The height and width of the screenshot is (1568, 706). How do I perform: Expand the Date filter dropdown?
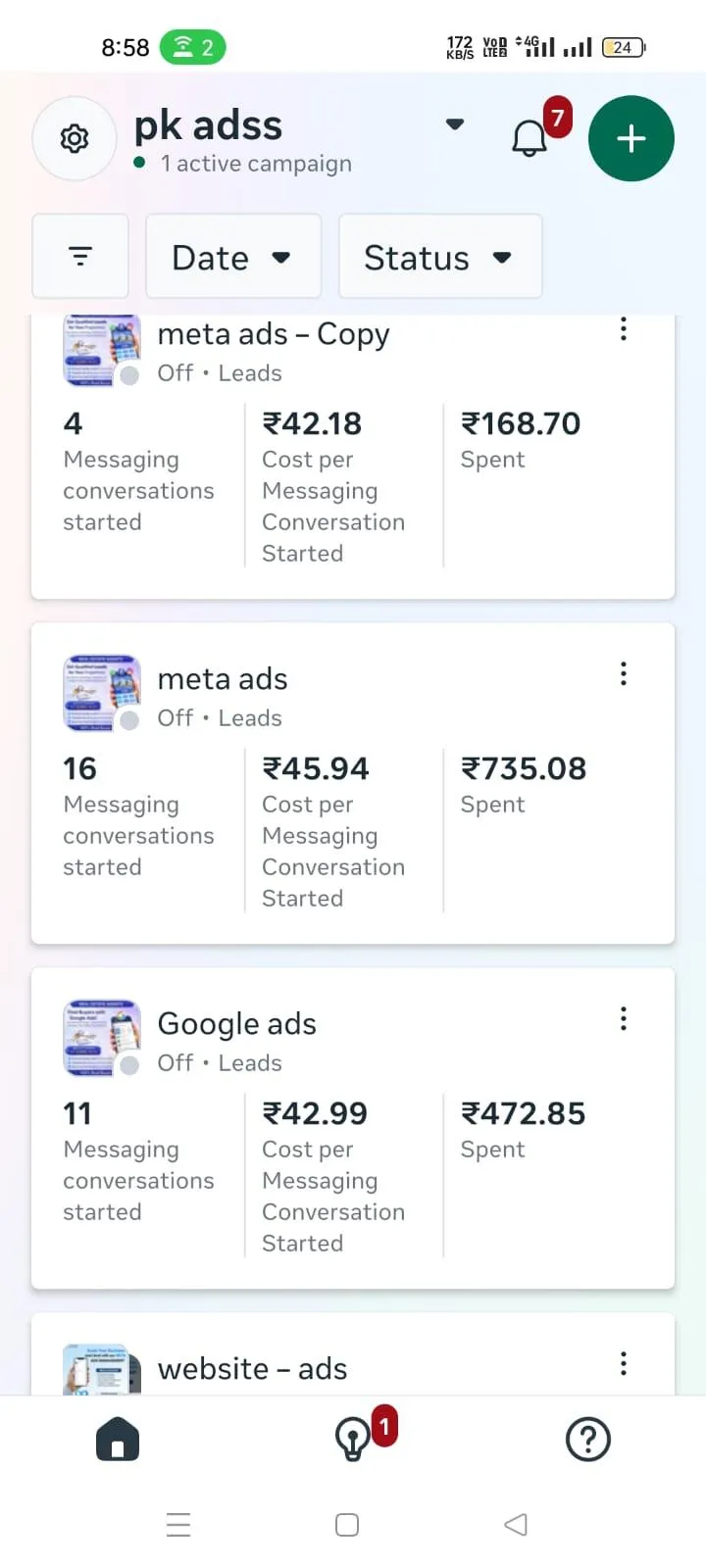(233, 257)
